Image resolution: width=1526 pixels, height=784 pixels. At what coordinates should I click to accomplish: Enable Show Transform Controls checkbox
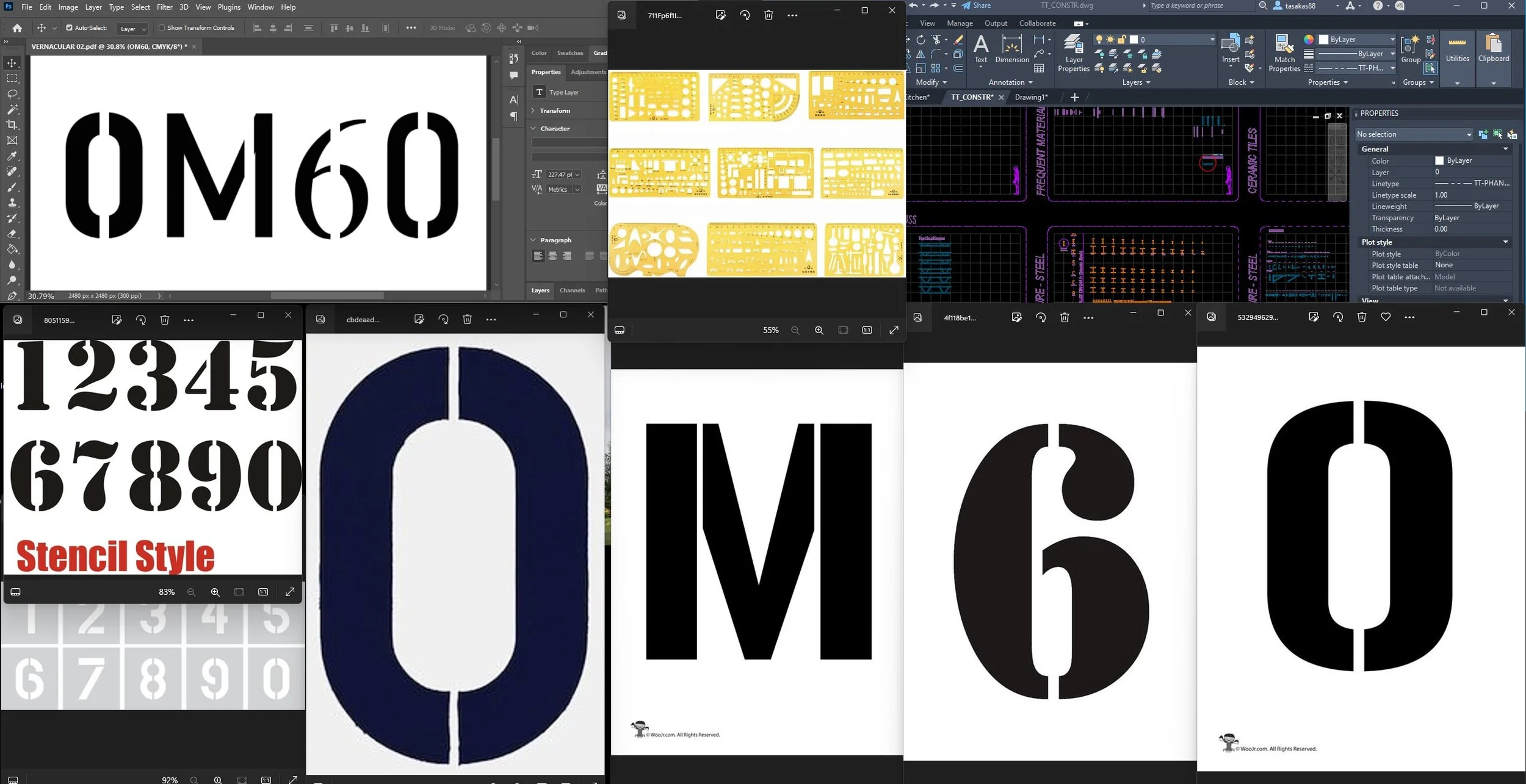pos(162,28)
